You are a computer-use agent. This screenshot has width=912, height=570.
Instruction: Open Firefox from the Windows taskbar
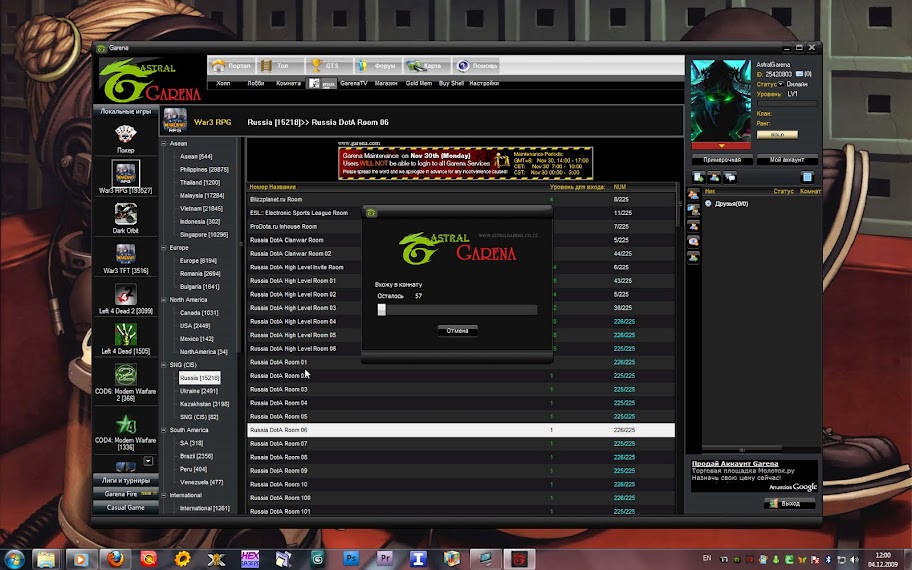[x=116, y=559]
